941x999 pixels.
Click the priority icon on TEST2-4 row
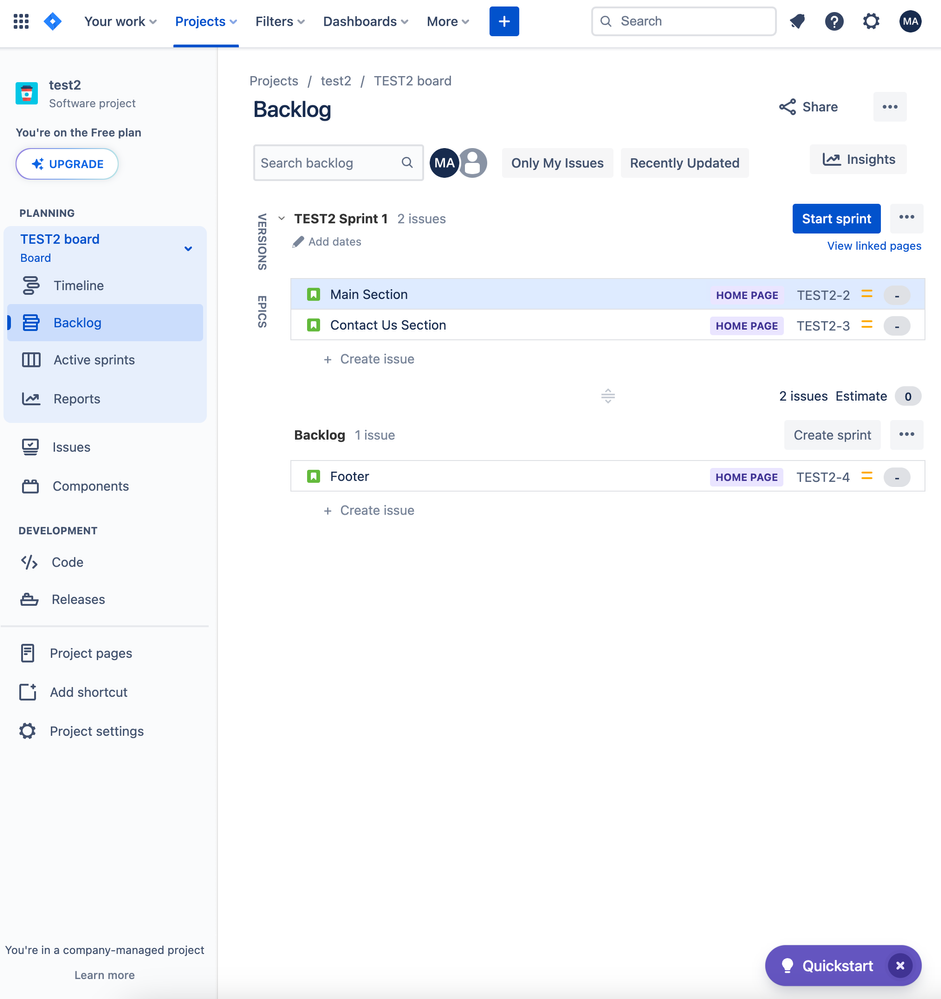click(x=867, y=477)
